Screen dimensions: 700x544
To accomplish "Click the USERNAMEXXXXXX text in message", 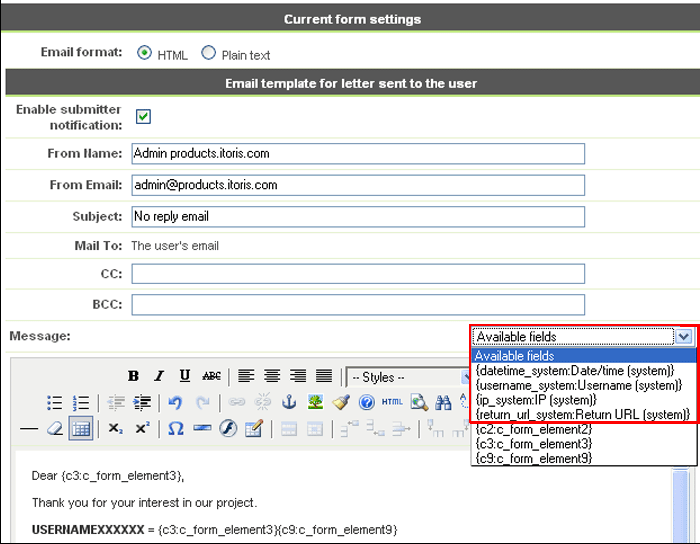I will pos(88,530).
